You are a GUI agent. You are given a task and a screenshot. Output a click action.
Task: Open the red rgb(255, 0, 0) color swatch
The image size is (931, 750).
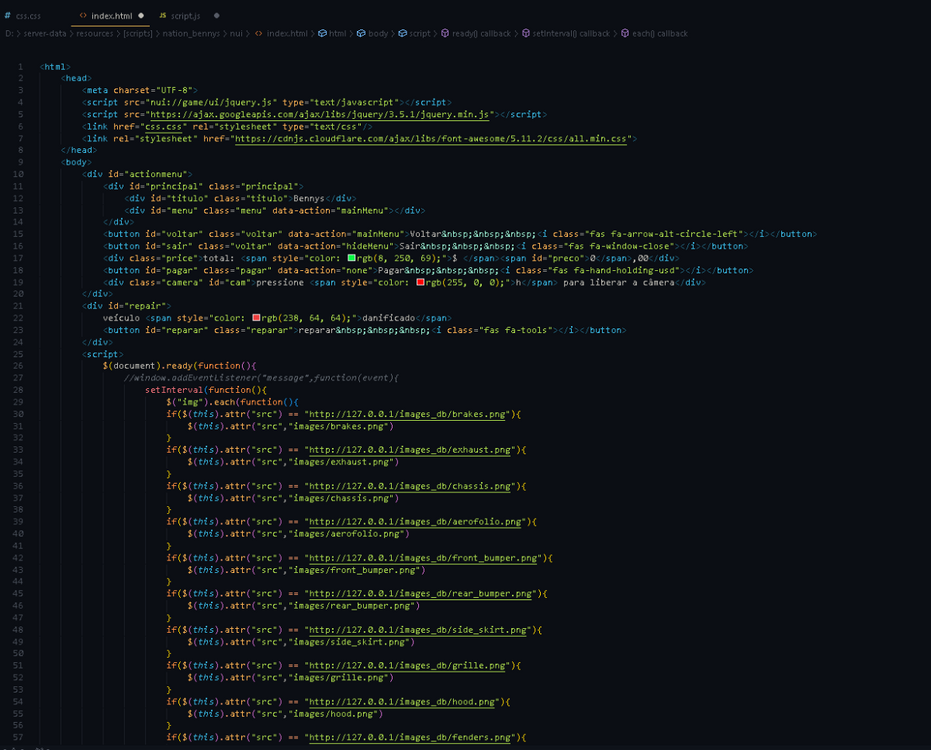click(421, 282)
